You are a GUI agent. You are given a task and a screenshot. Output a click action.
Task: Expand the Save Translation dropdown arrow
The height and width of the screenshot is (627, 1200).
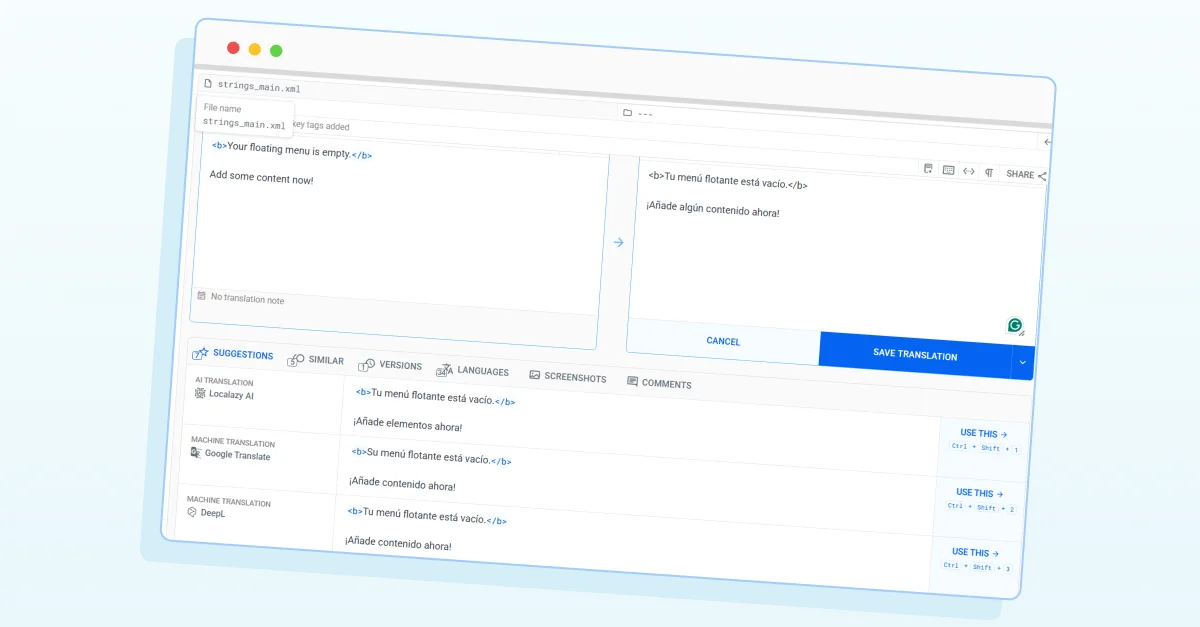1022,362
